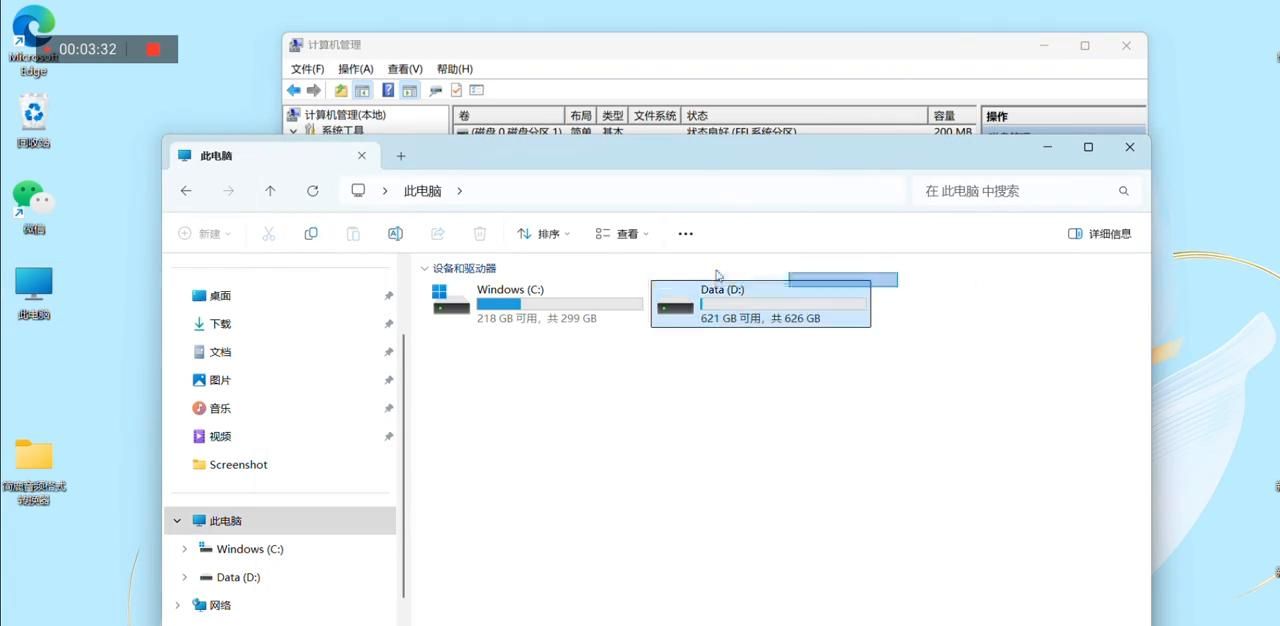The width and height of the screenshot is (1280, 626).
Task: Open 视频 in quick access
Action: tap(220, 436)
